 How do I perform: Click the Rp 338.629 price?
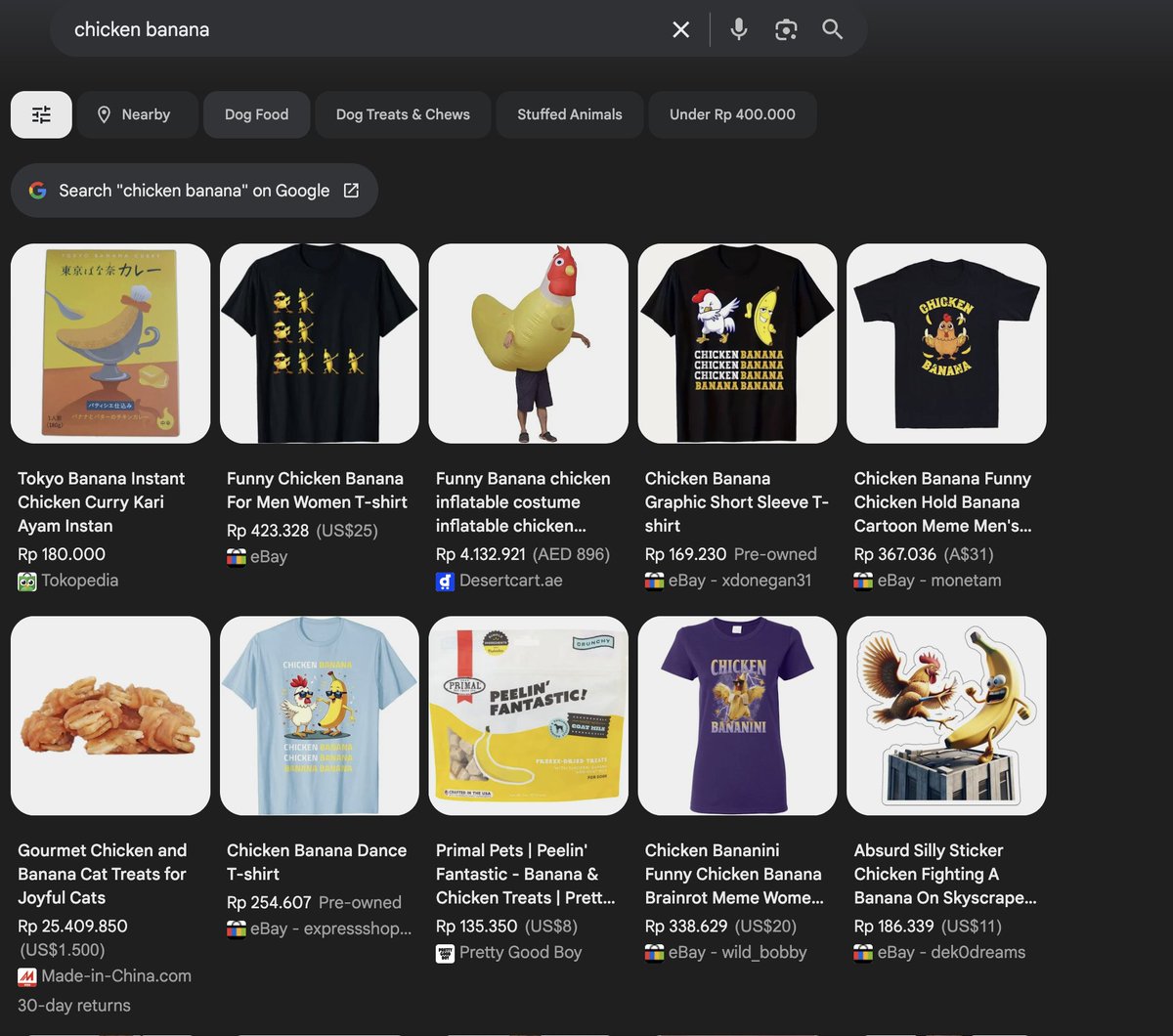click(686, 927)
